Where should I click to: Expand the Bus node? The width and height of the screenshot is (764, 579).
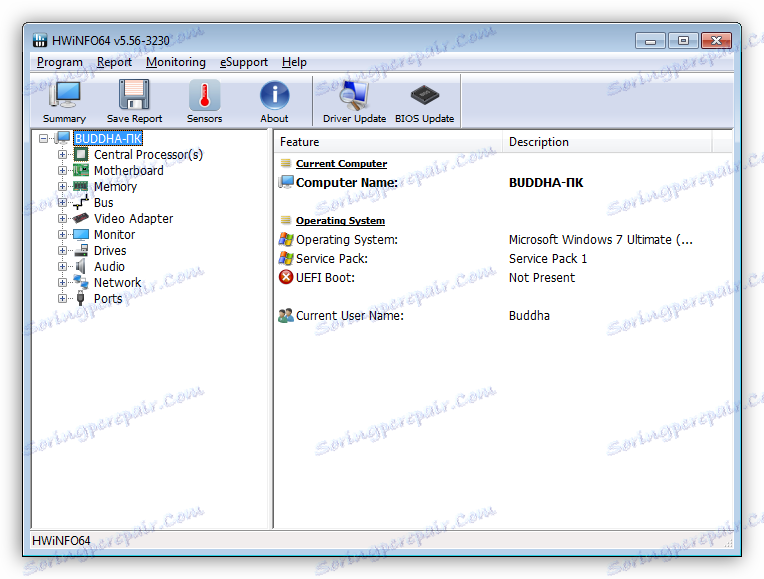coord(62,202)
